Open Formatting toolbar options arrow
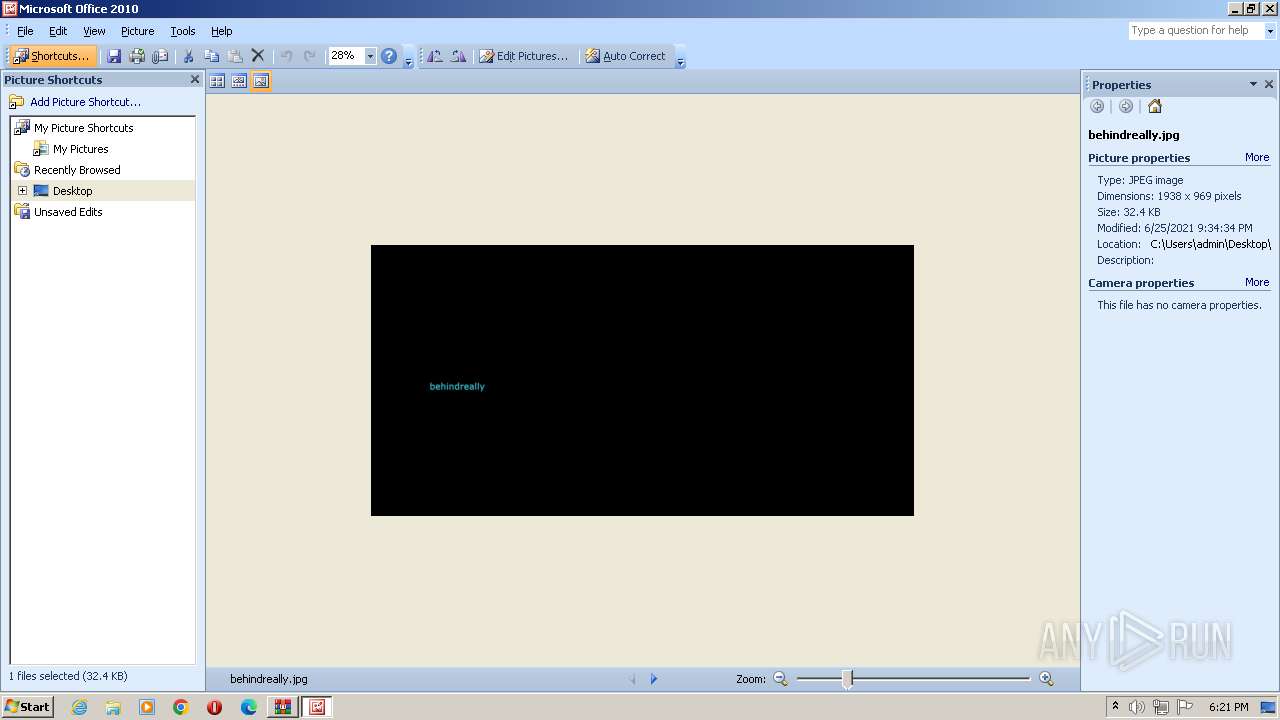 click(680, 57)
